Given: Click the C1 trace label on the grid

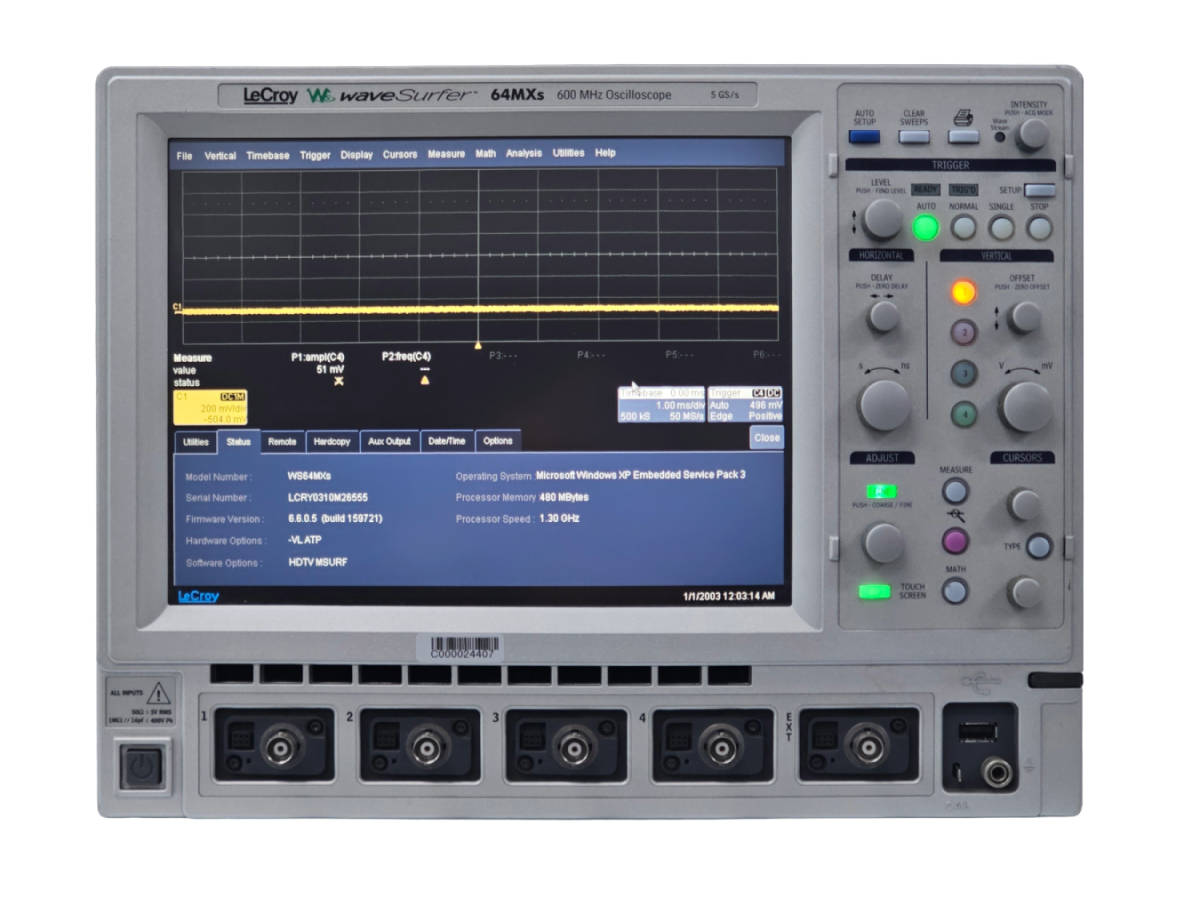Looking at the screenshot, I should click(177, 306).
